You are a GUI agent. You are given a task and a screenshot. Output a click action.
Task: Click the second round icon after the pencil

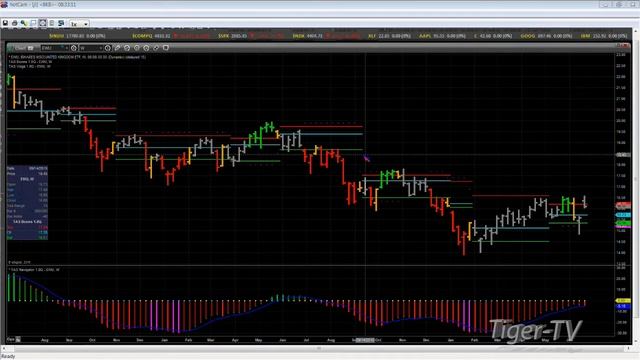click(x=137, y=48)
